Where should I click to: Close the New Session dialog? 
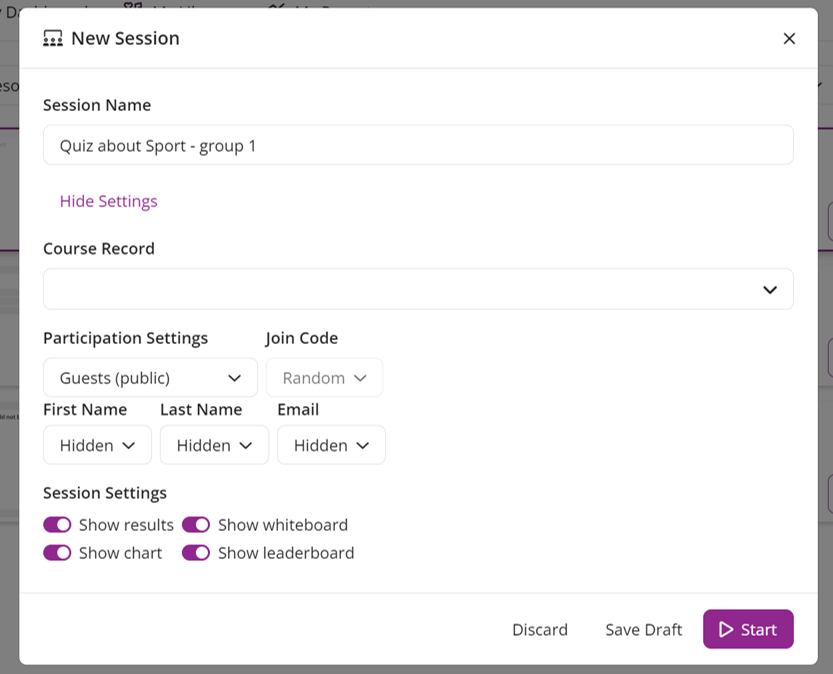click(x=789, y=39)
